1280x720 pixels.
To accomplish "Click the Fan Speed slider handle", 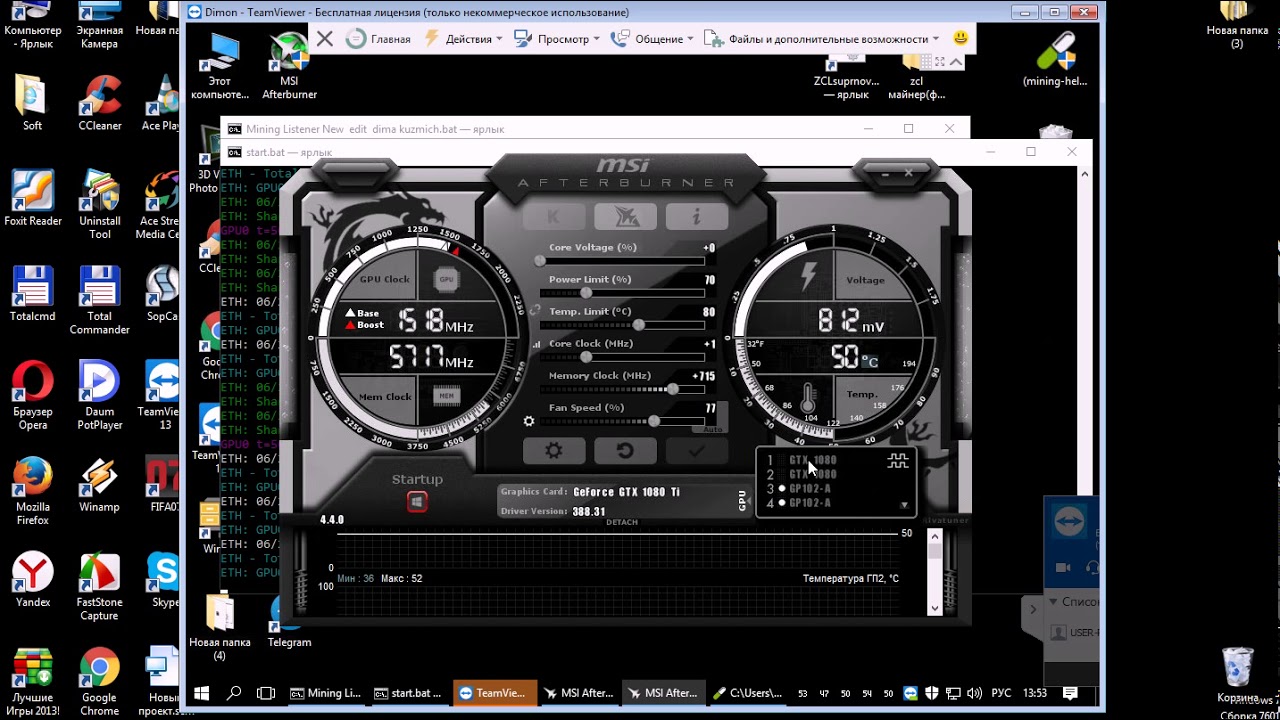I will pyautogui.click(x=654, y=421).
